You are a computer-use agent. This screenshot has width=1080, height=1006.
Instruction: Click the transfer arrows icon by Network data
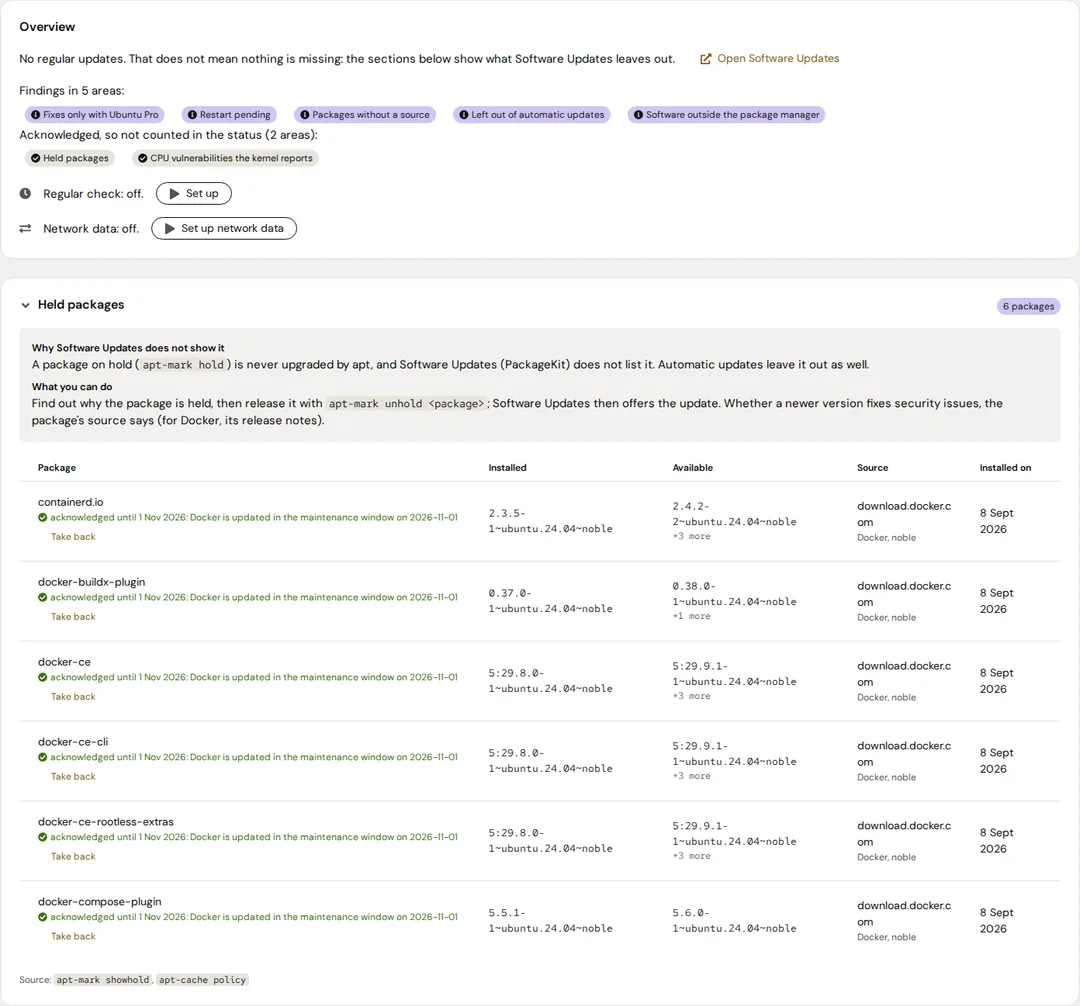(x=25, y=229)
